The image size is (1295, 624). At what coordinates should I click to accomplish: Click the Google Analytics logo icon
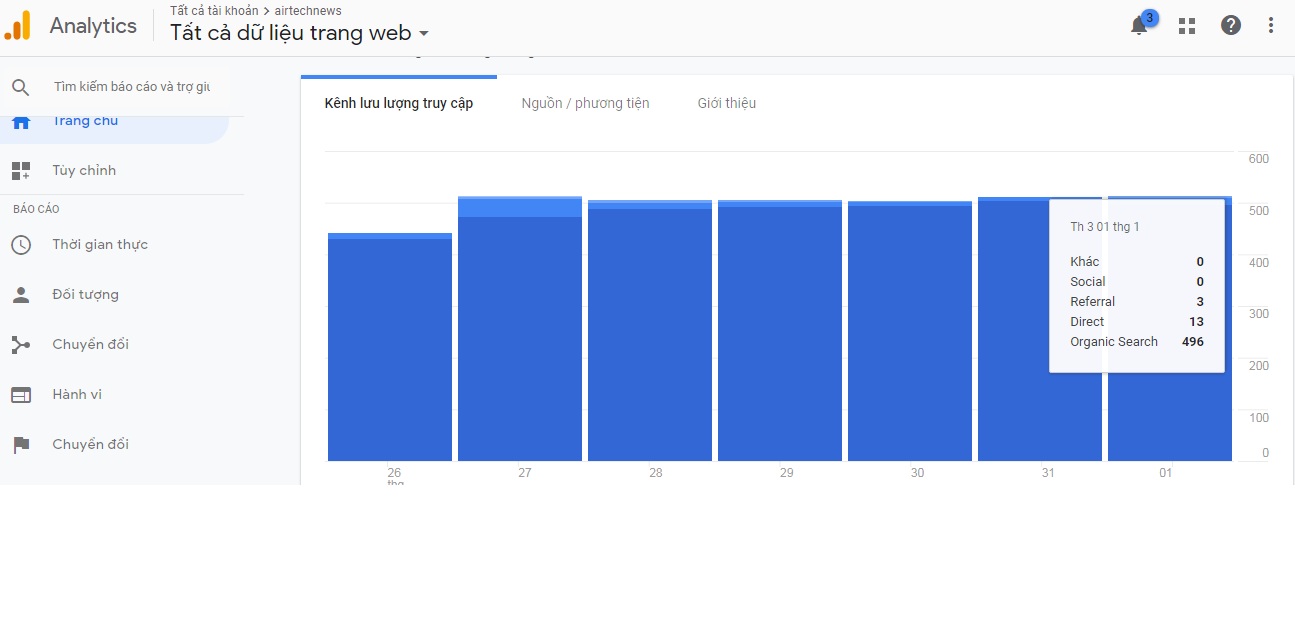coord(17,26)
